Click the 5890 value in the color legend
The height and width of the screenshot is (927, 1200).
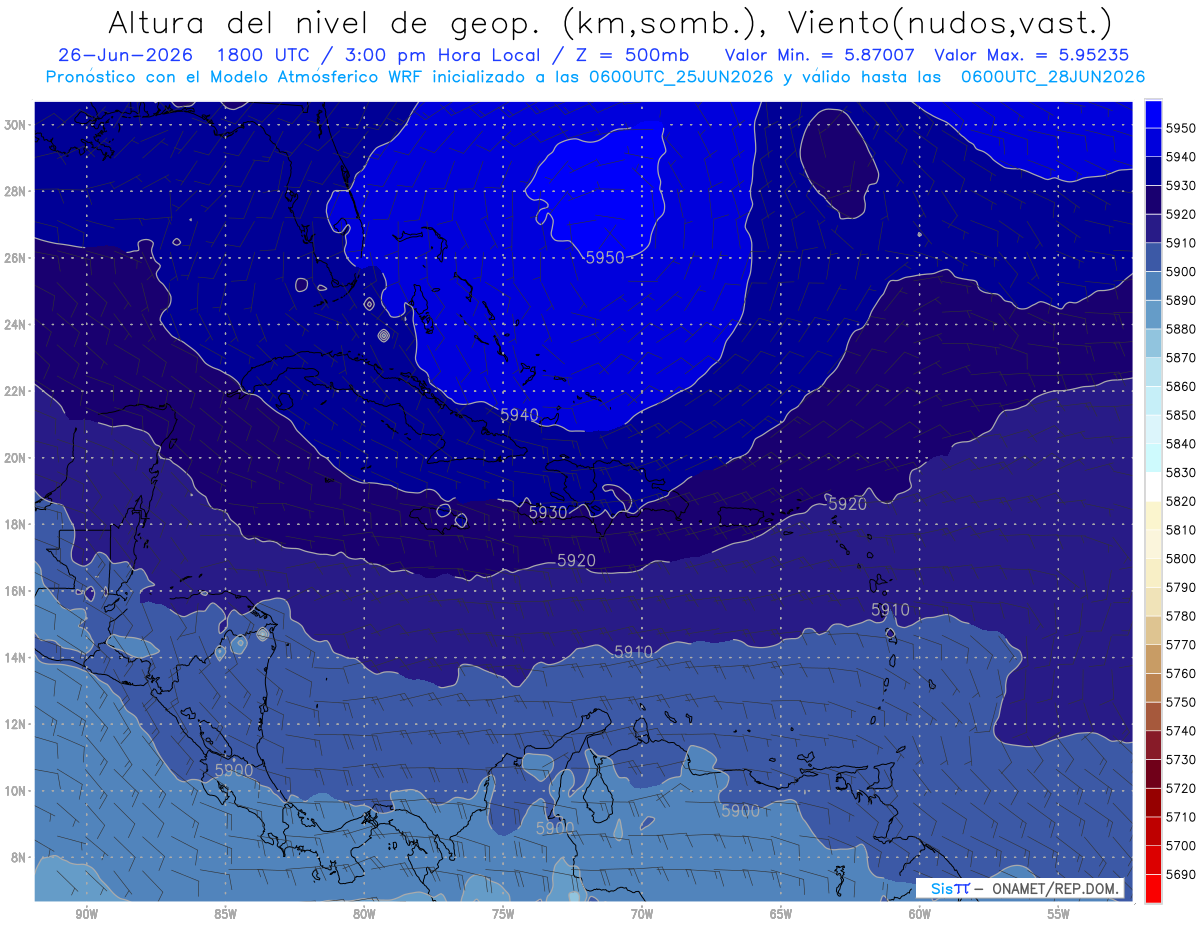(x=1181, y=300)
